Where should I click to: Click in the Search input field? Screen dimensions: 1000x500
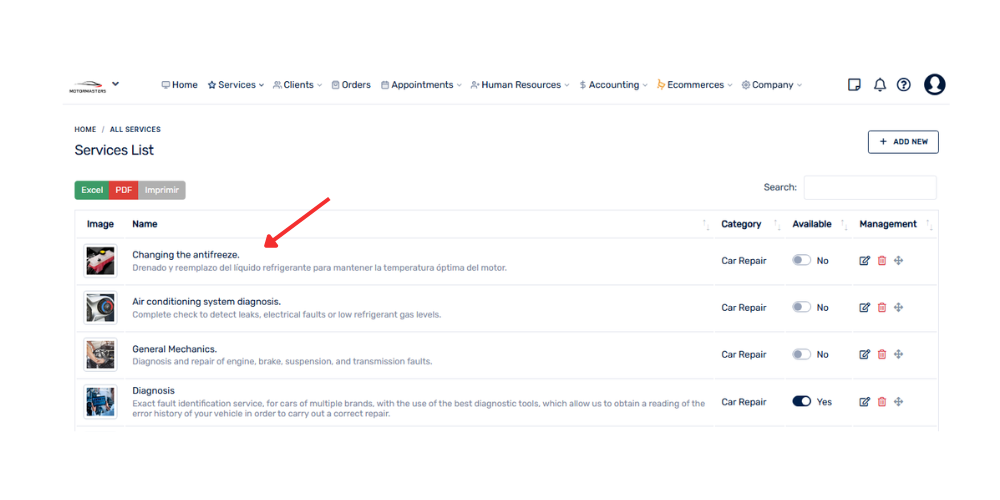[870, 188]
